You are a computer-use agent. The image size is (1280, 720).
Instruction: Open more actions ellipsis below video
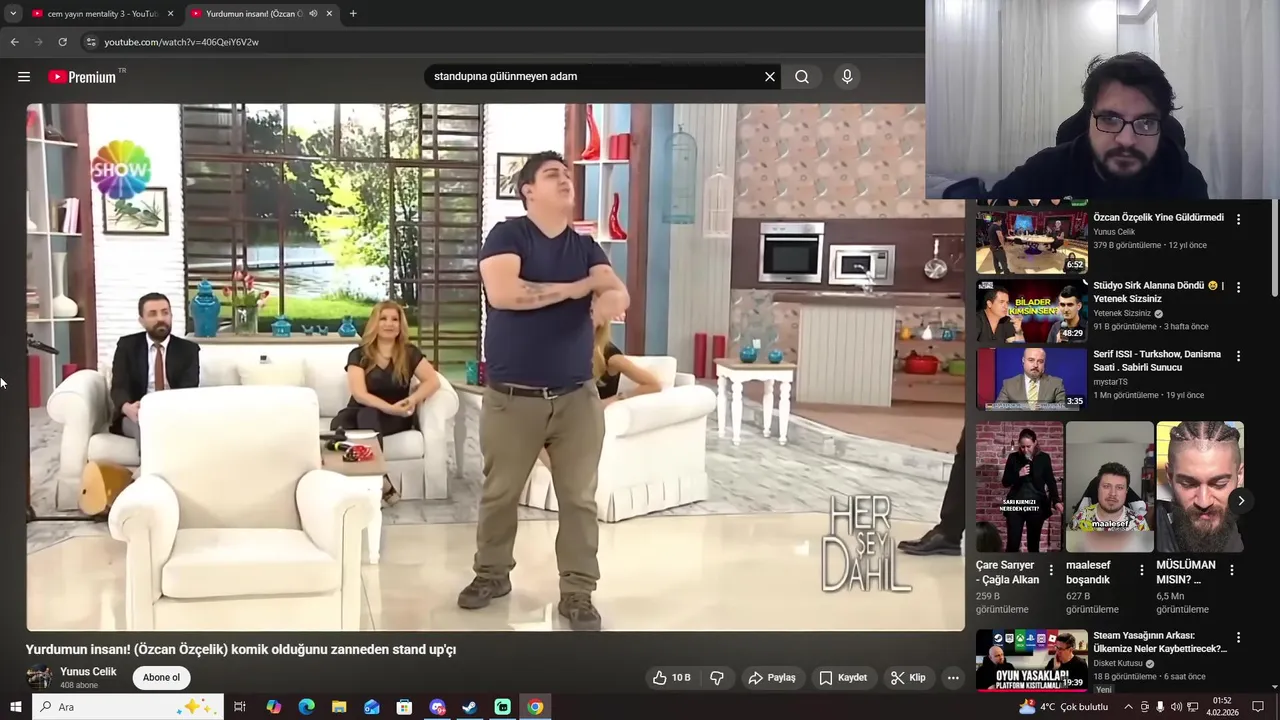[953, 678]
